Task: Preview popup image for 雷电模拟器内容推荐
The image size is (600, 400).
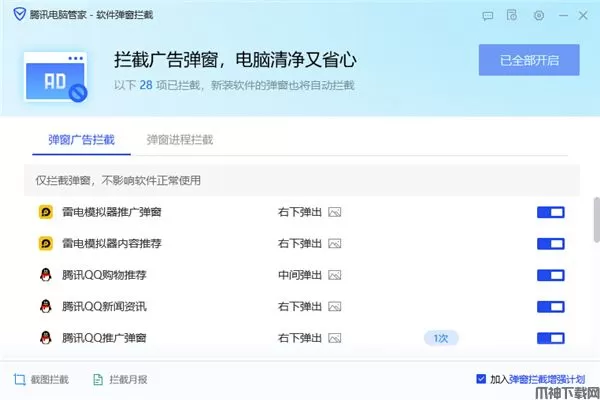Action: coord(334,244)
